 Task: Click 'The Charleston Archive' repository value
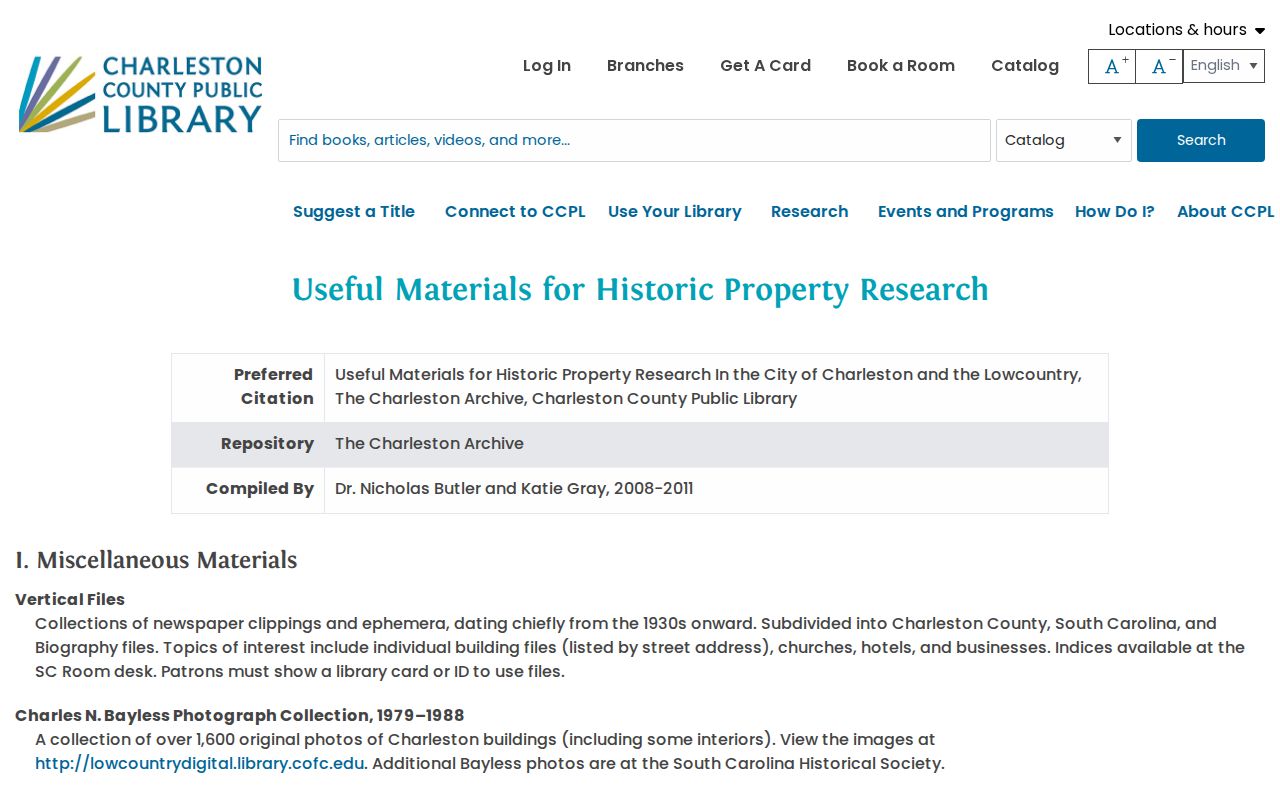click(x=429, y=444)
